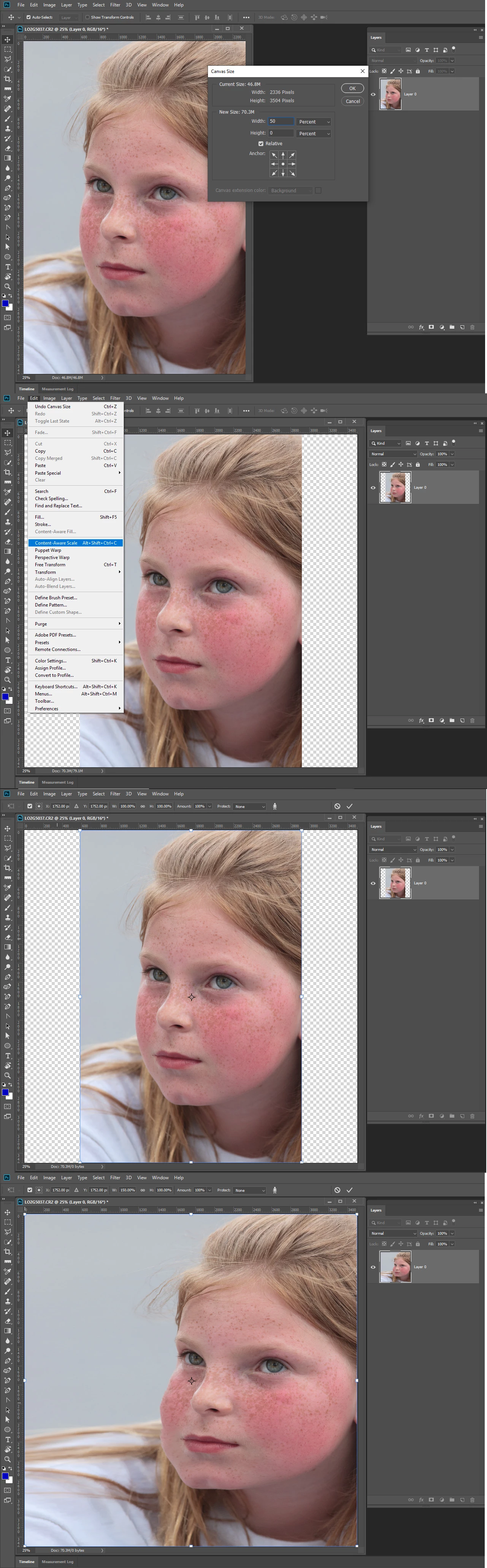Select the Lasso tool in the Canvas Size window toolbar
487x1568 pixels.
pyautogui.click(x=7, y=59)
